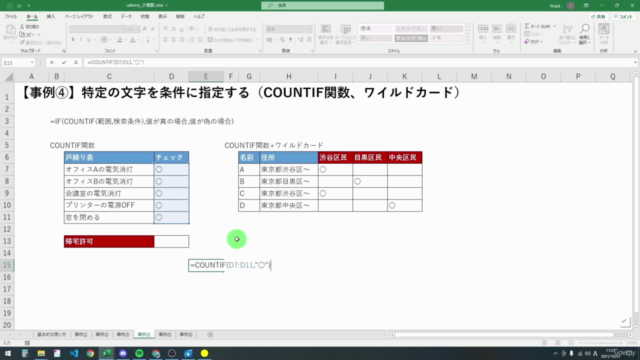Click the Paste clipboard icon

coord(11,29)
